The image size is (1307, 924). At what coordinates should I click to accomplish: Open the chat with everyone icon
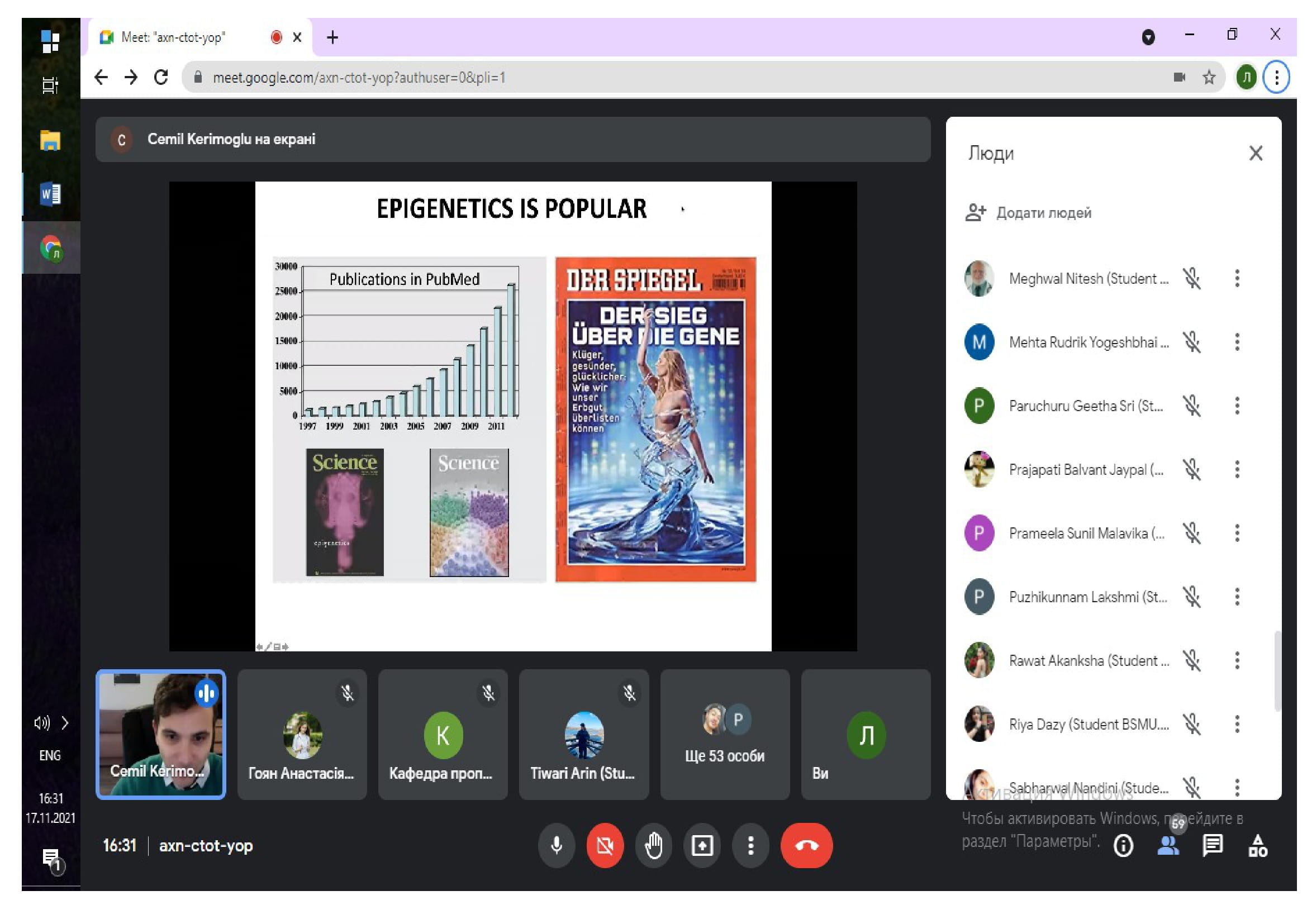[x=1213, y=846]
